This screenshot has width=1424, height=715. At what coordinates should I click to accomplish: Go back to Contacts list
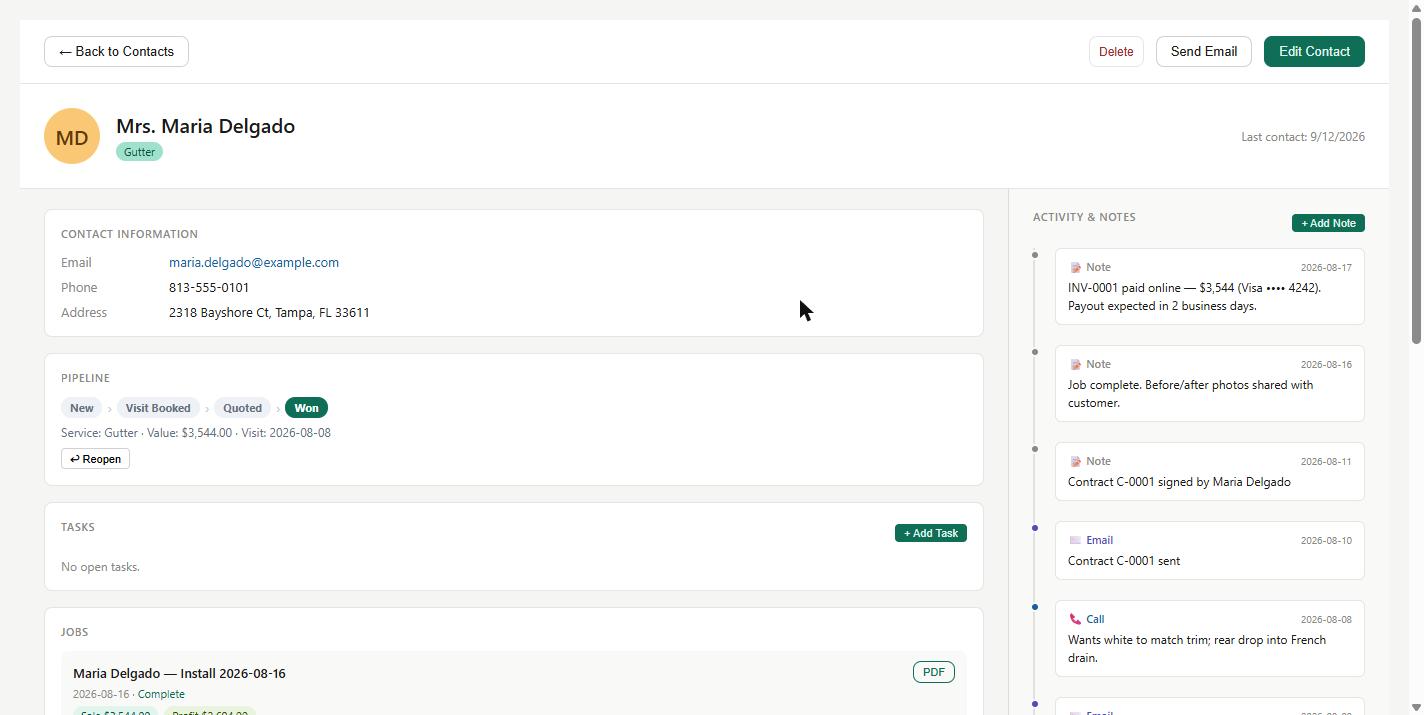click(116, 52)
